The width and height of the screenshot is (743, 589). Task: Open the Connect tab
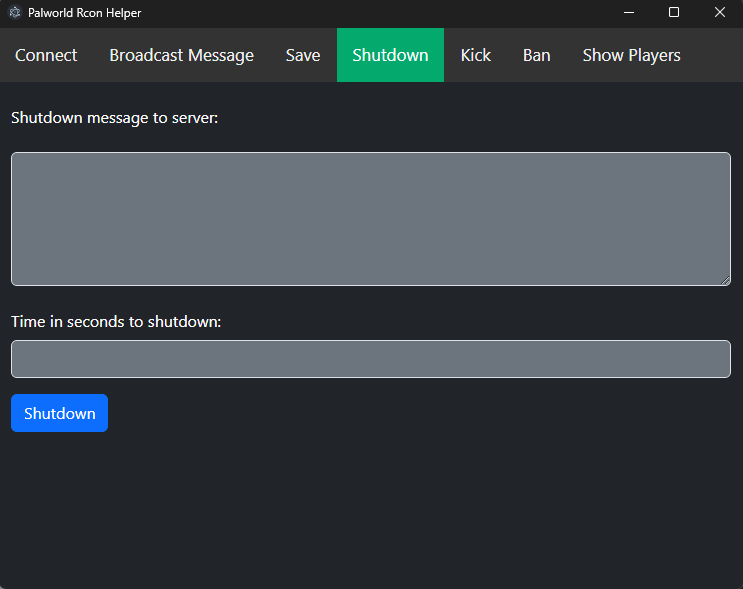pyautogui.click(x=46, y=55)
